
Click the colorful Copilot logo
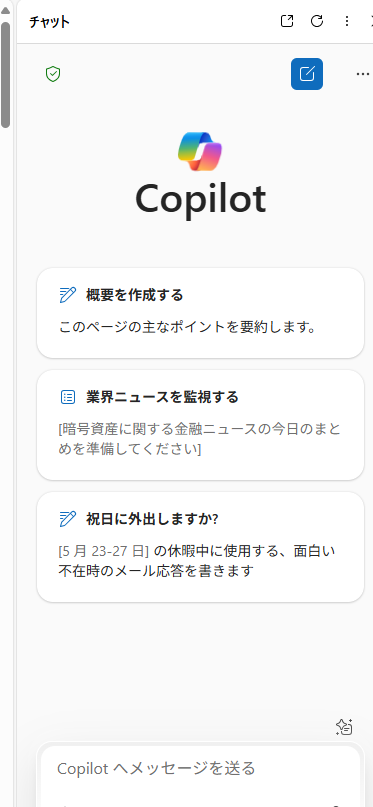[x=200, y=151]
